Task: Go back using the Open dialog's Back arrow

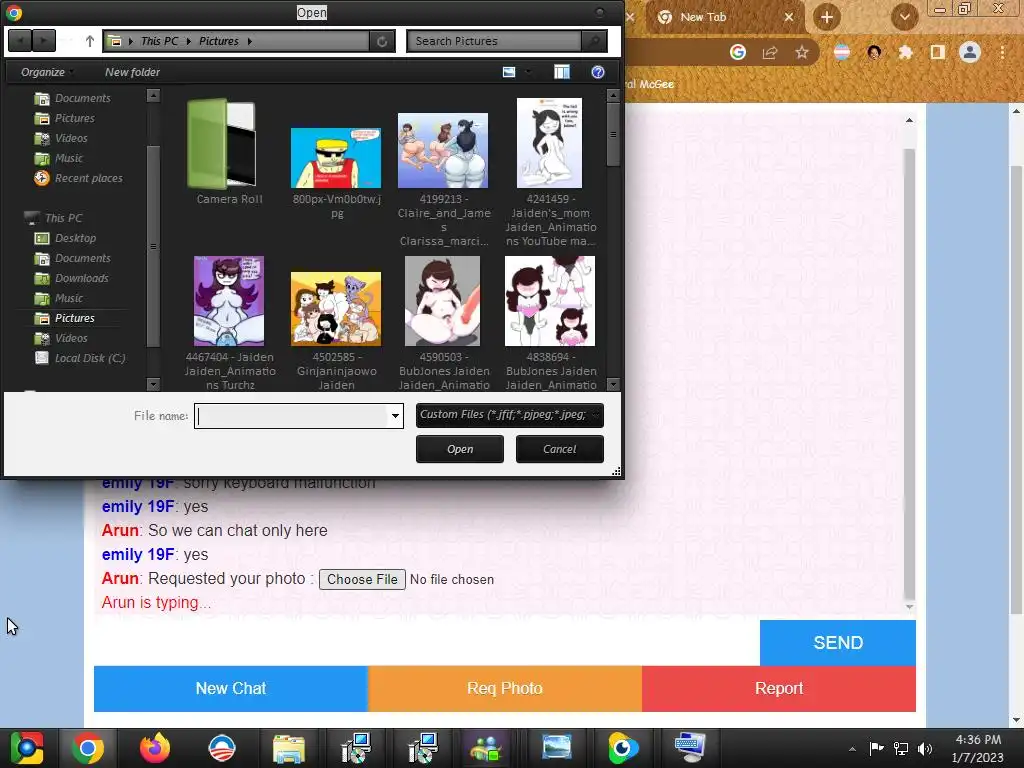Action: (x=20, y=41)
